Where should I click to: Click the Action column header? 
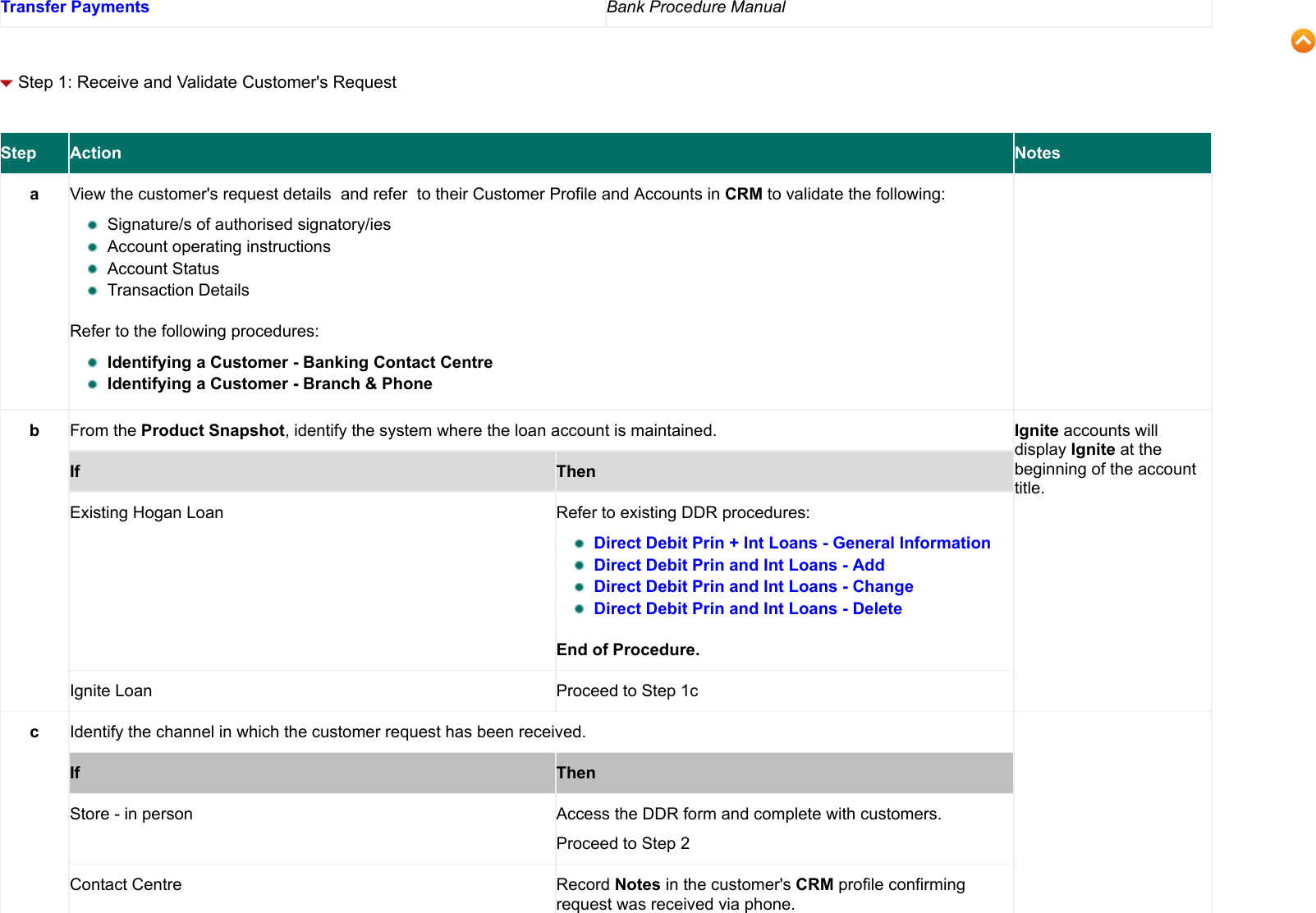95,153
